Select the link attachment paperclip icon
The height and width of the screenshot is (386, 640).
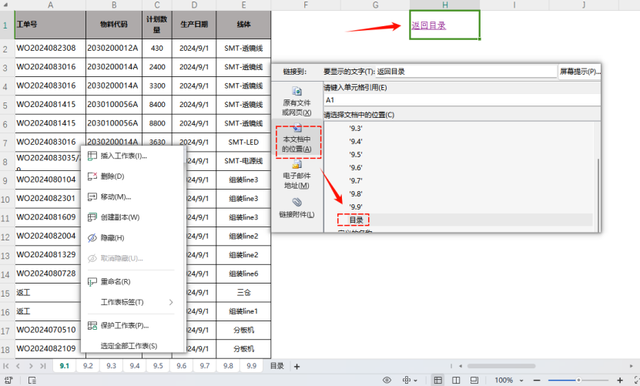[297, 202]
